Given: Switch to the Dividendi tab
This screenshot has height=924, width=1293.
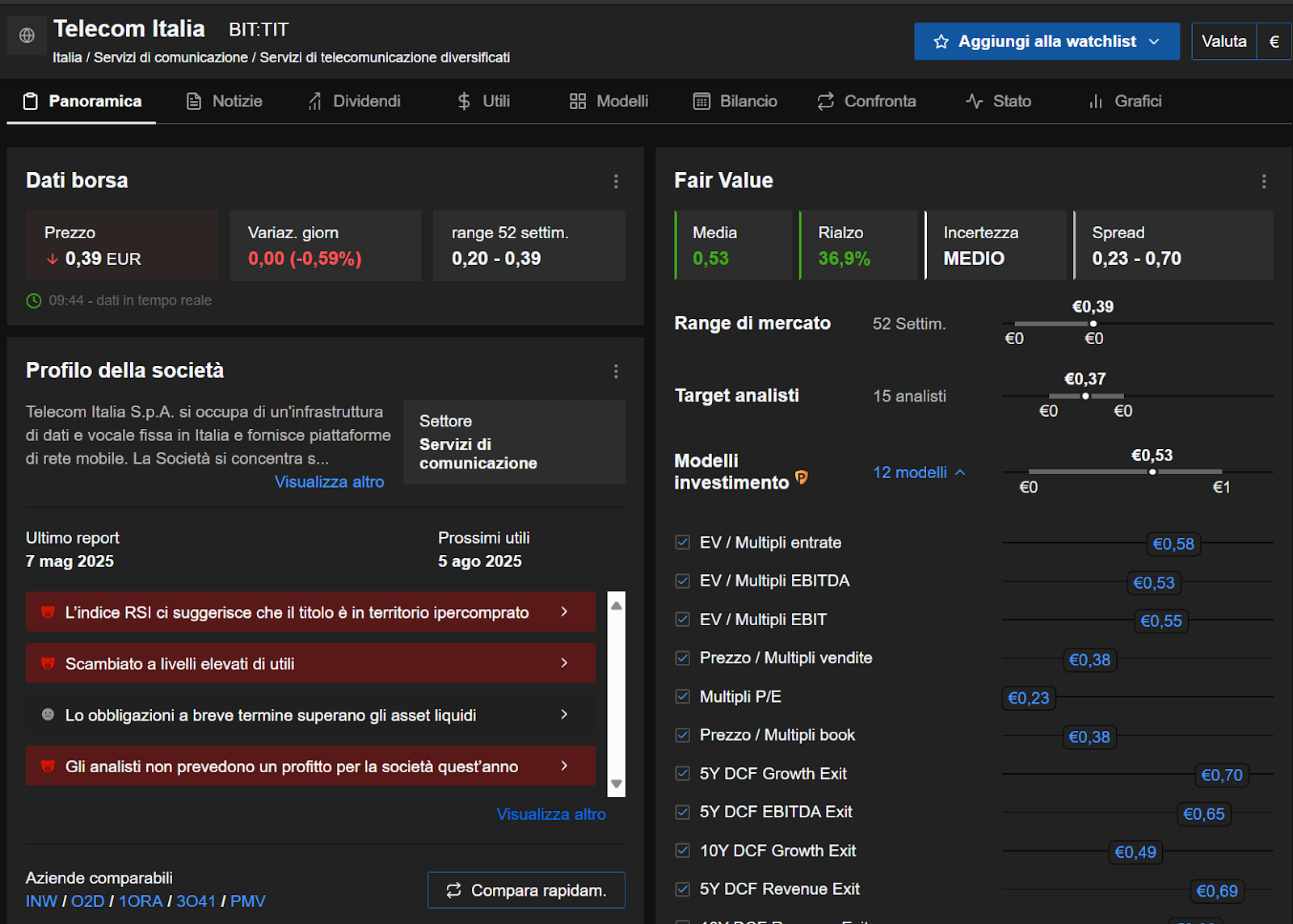Looking at the screenshot, I should coord(354,101).
